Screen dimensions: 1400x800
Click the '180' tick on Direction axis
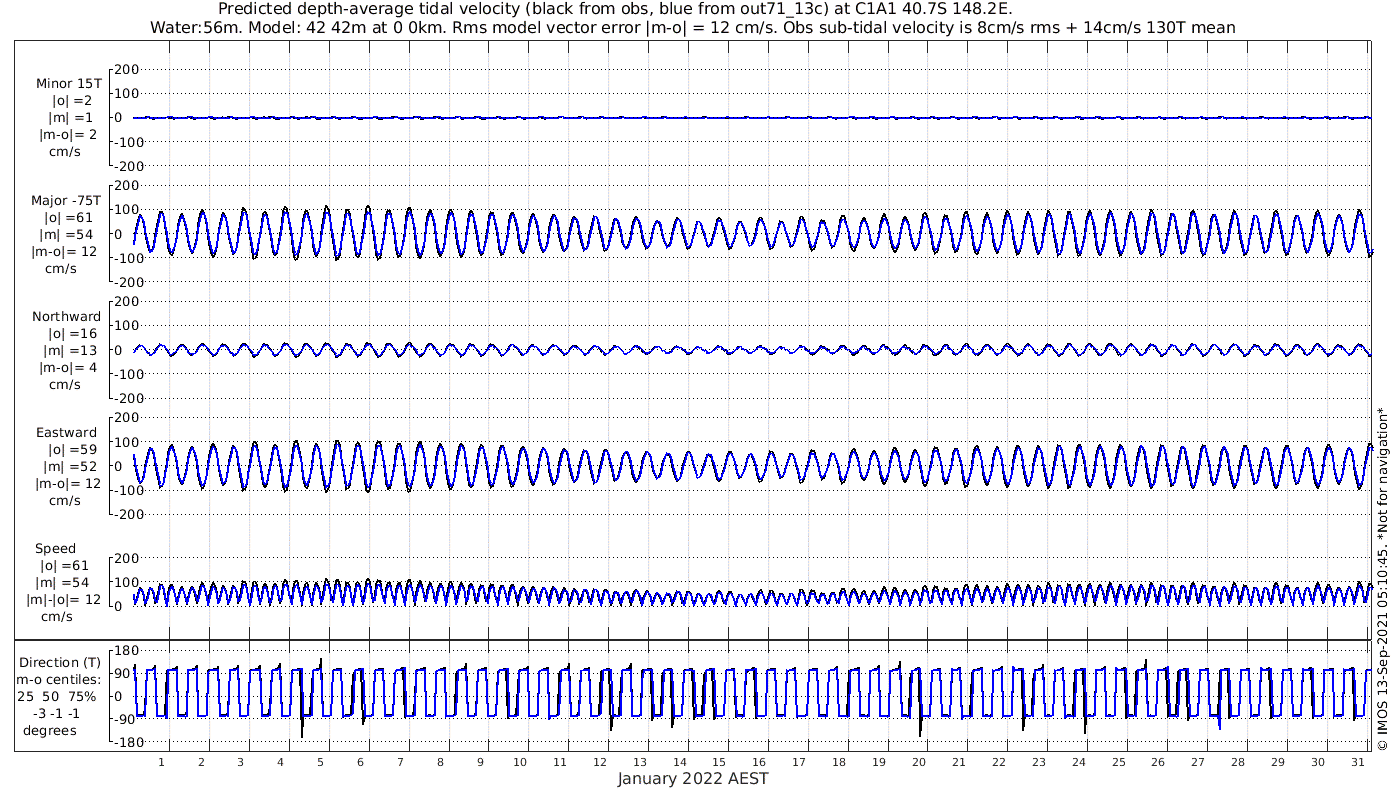click(125, 651)
